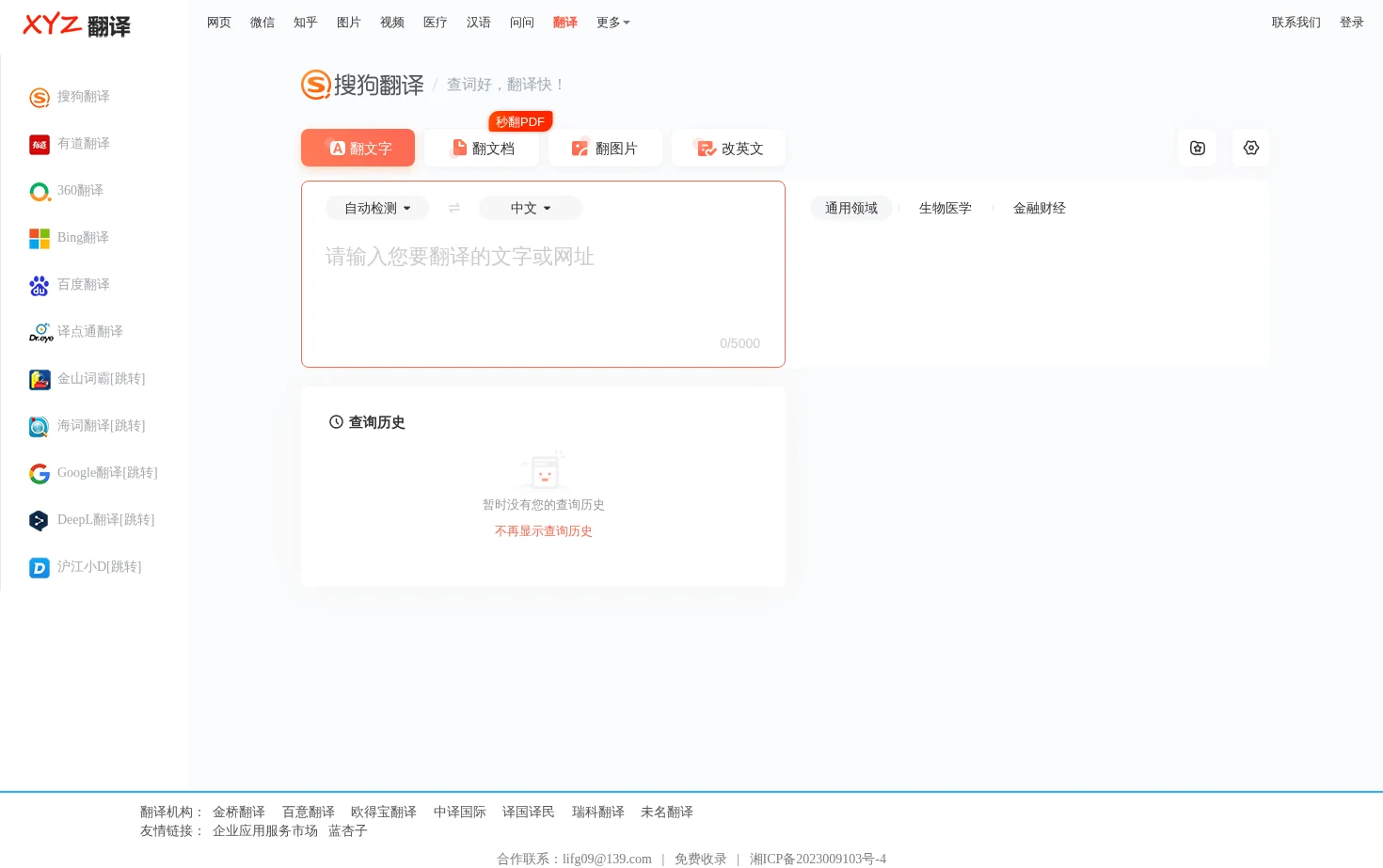Screen dimensions: 1383x868
Task: Open the favorites star folder icon
Action: tap(1198, 148)
